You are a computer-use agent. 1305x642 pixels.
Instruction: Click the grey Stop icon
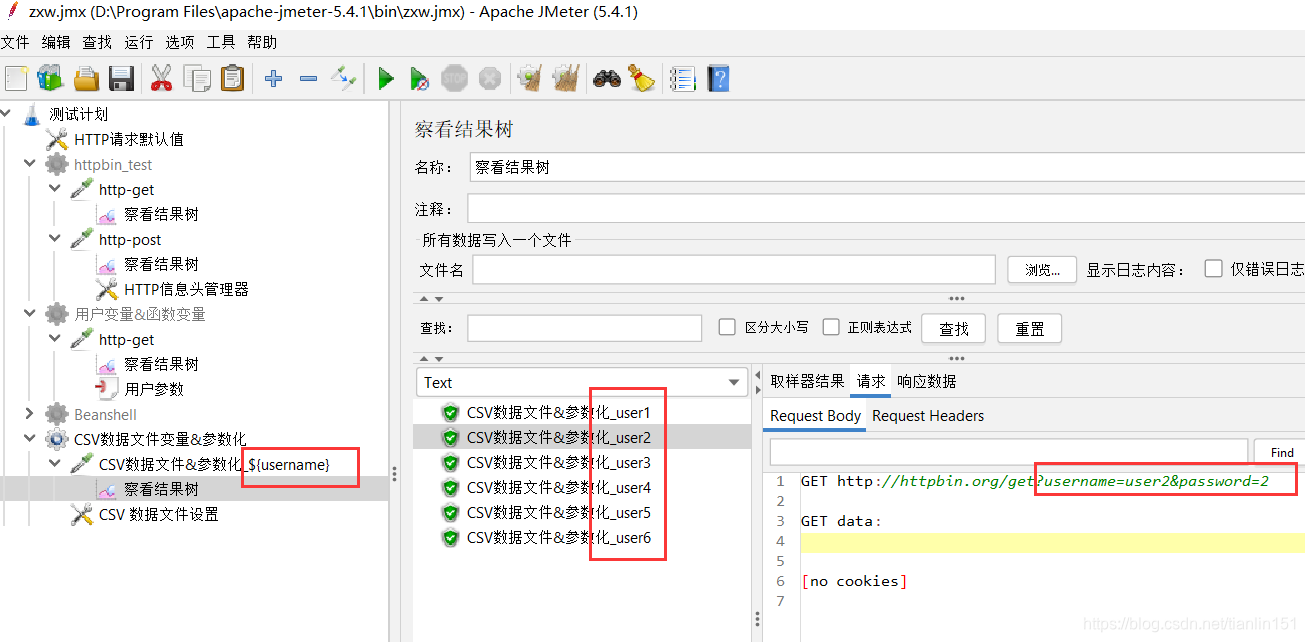pyautogui.click(x=455, y=78)
